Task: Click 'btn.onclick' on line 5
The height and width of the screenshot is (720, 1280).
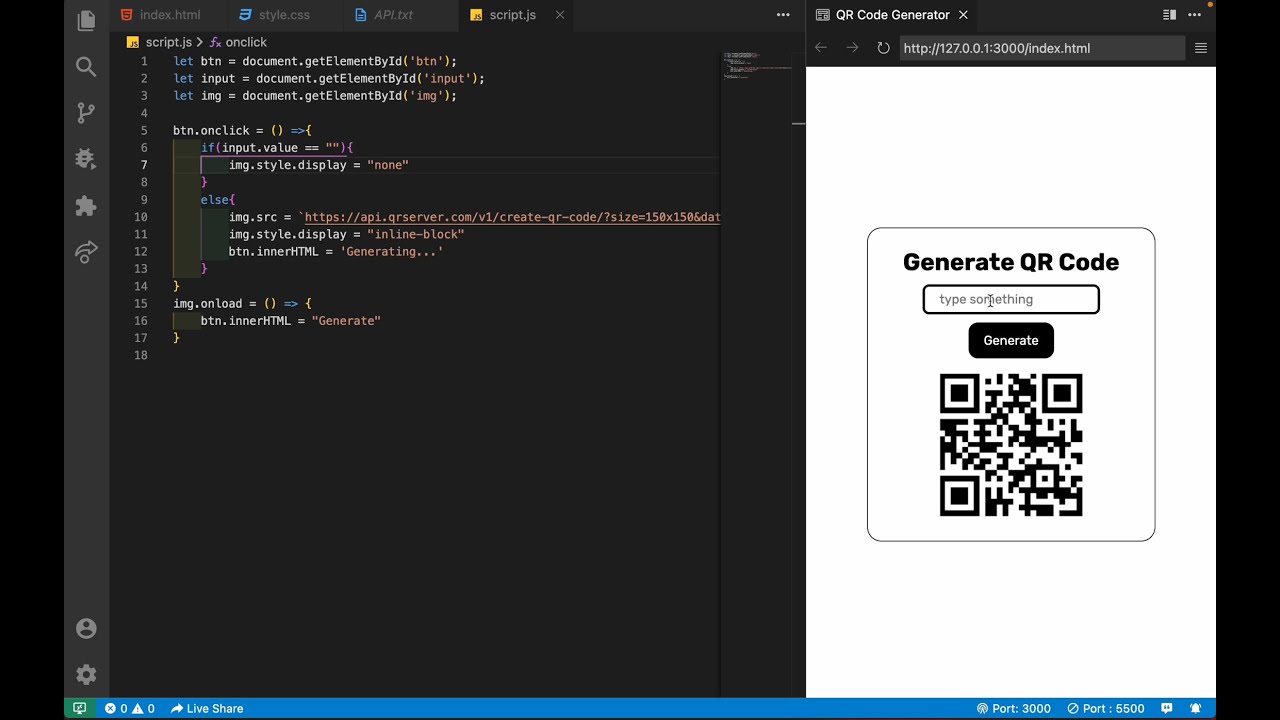Action: pyautogui.click(x=211, y=130)
